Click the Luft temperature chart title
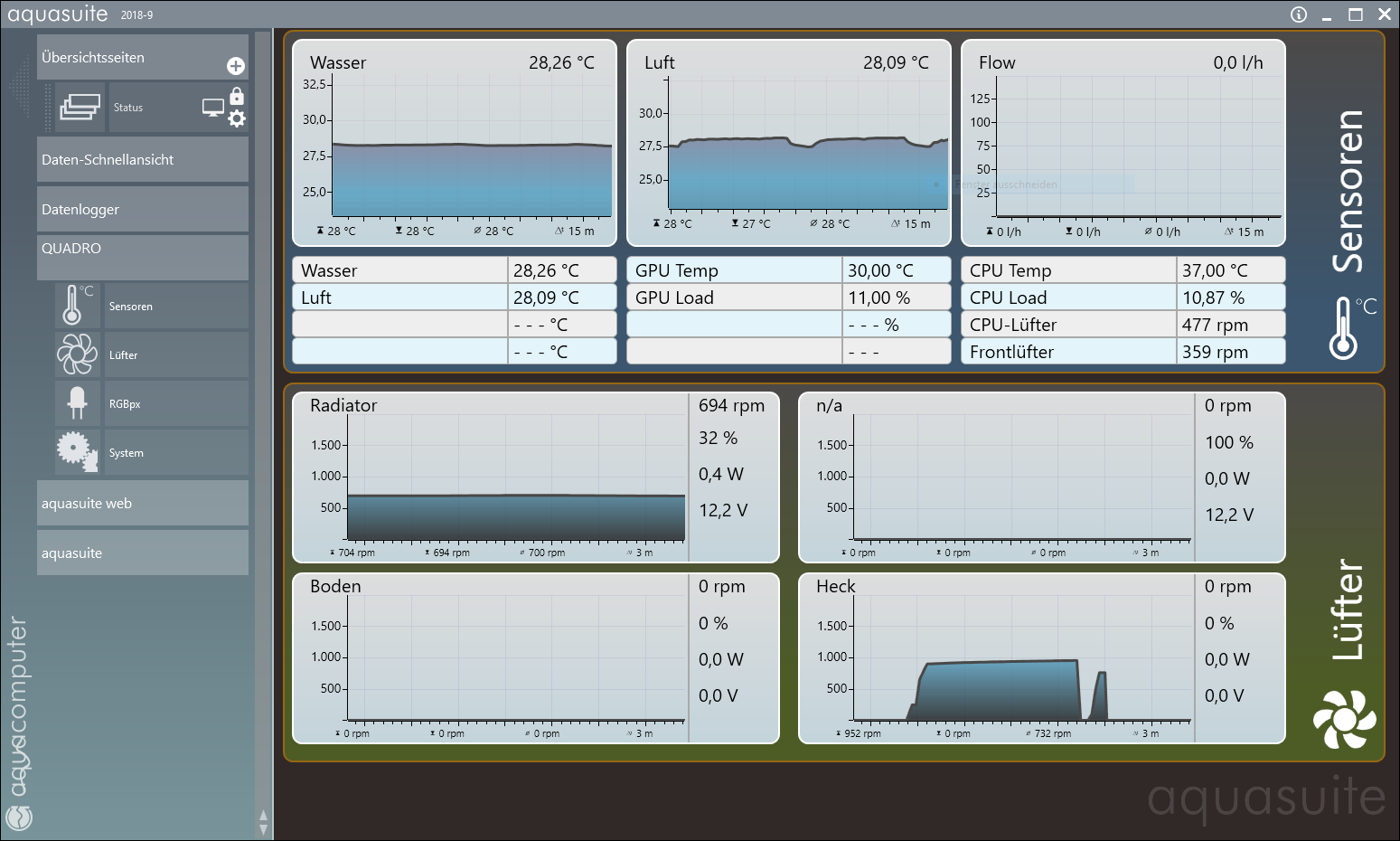Image resolution: width=1400 pixels, height=841 pixels. [x=660, y=62]
